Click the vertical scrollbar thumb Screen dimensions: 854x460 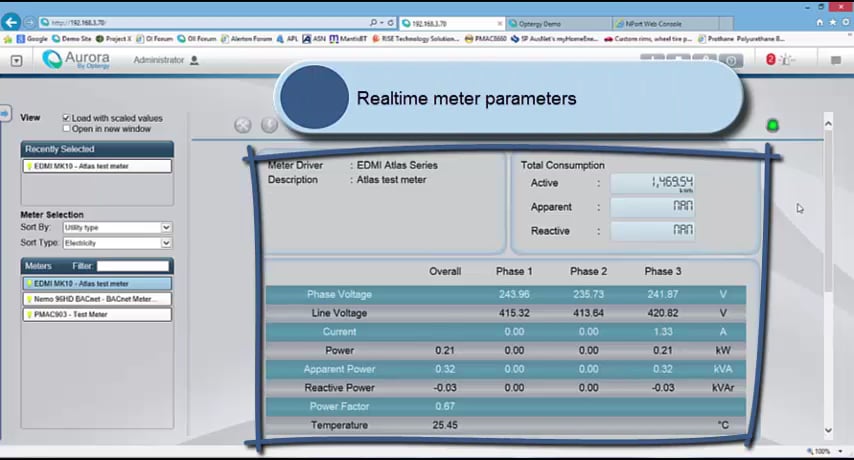(x=828, y=212)
